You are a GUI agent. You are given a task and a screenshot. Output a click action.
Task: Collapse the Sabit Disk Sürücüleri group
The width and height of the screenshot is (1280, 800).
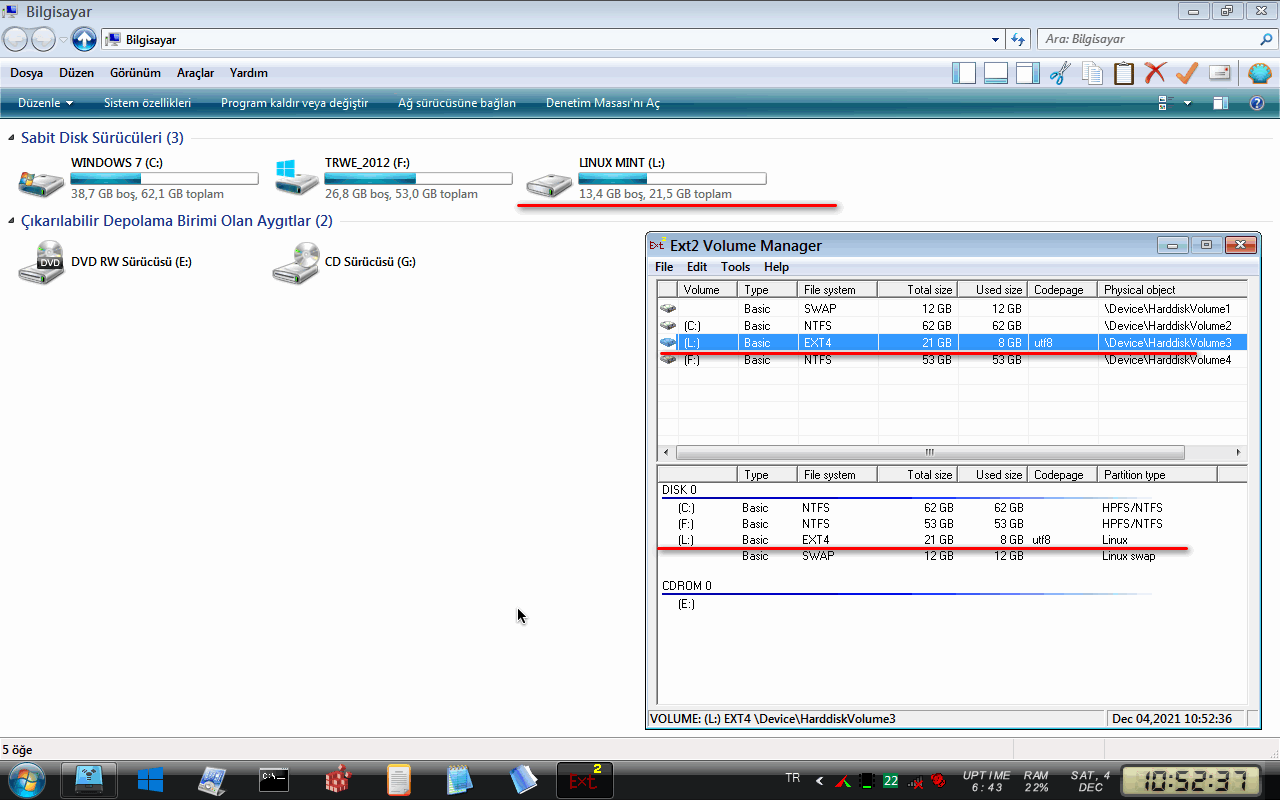click(12, 138)
